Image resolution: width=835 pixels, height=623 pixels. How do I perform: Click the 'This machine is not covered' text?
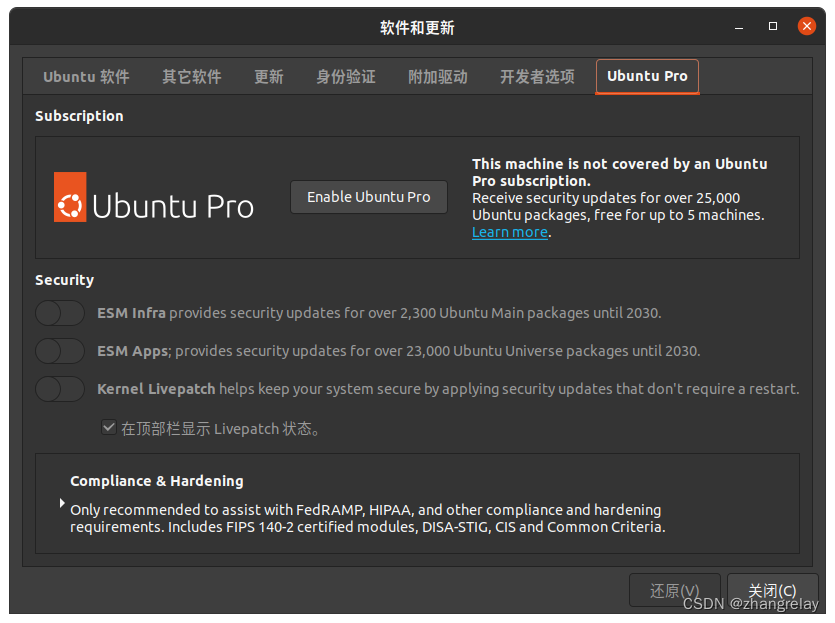(x=619, y=173)
